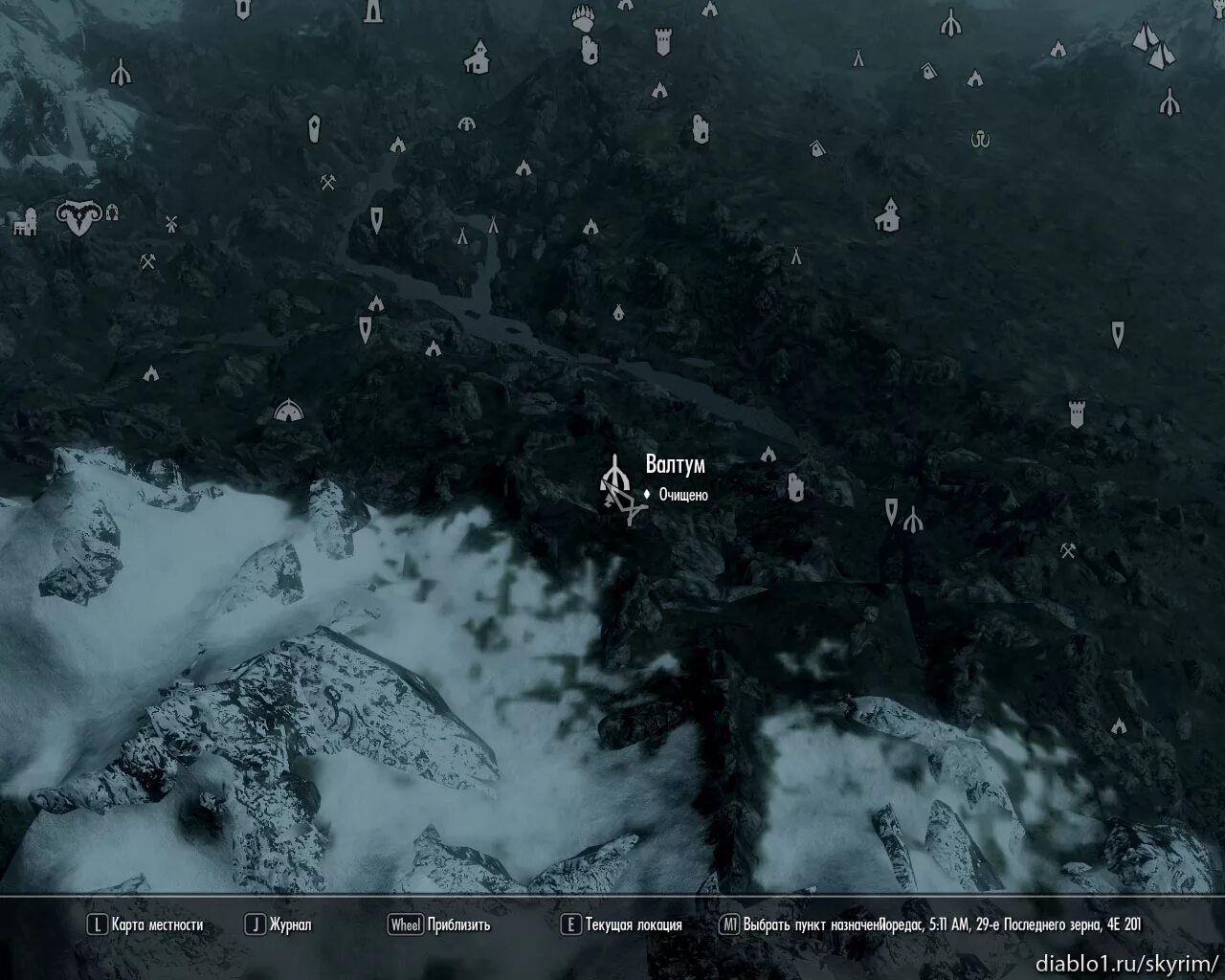Screen dimensions: 1225x980
Task: Select the arched grove marker
Action: 466,123
